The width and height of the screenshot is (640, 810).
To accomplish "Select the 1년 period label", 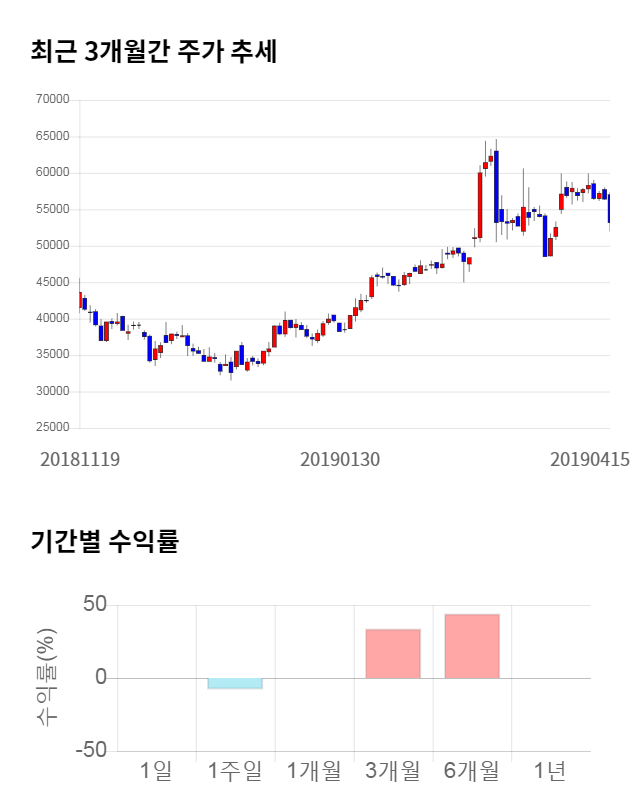I will (x=550, y=771).
